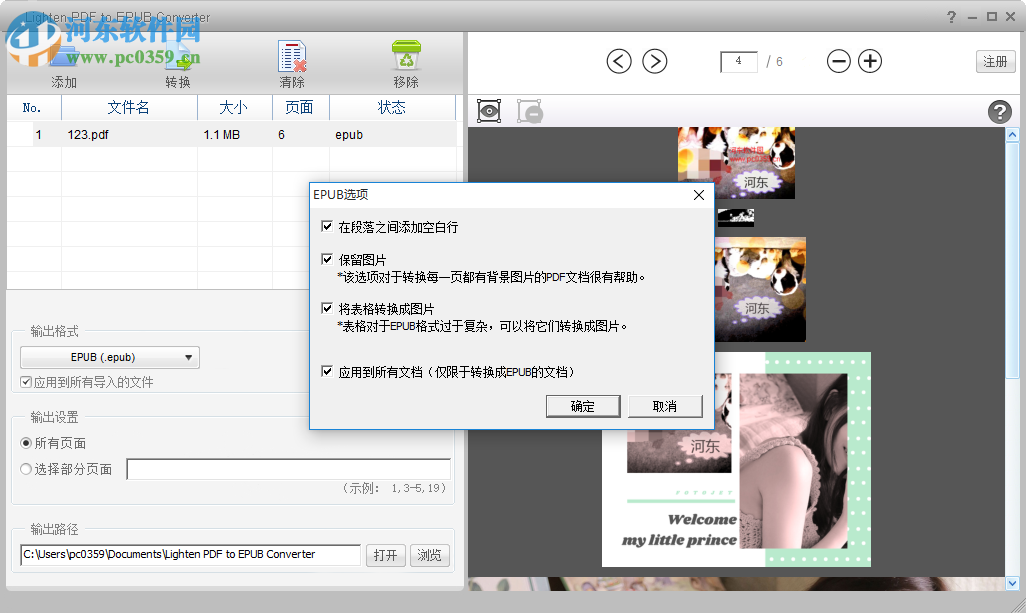
Task: Go to previous page with arrow icon
Action: pyautogui.click(x=618, y=61)
